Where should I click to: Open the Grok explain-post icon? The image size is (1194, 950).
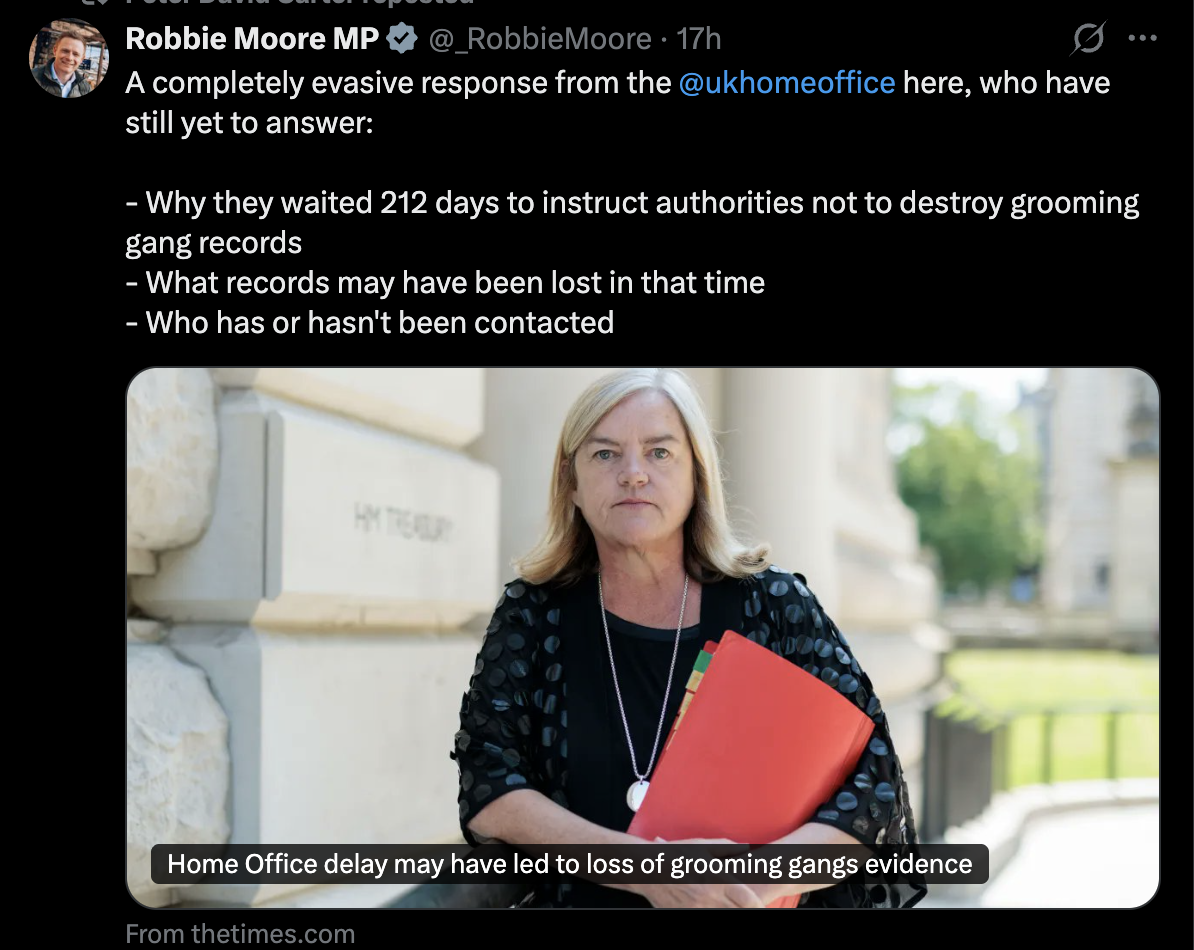(x=1088, y=38)
